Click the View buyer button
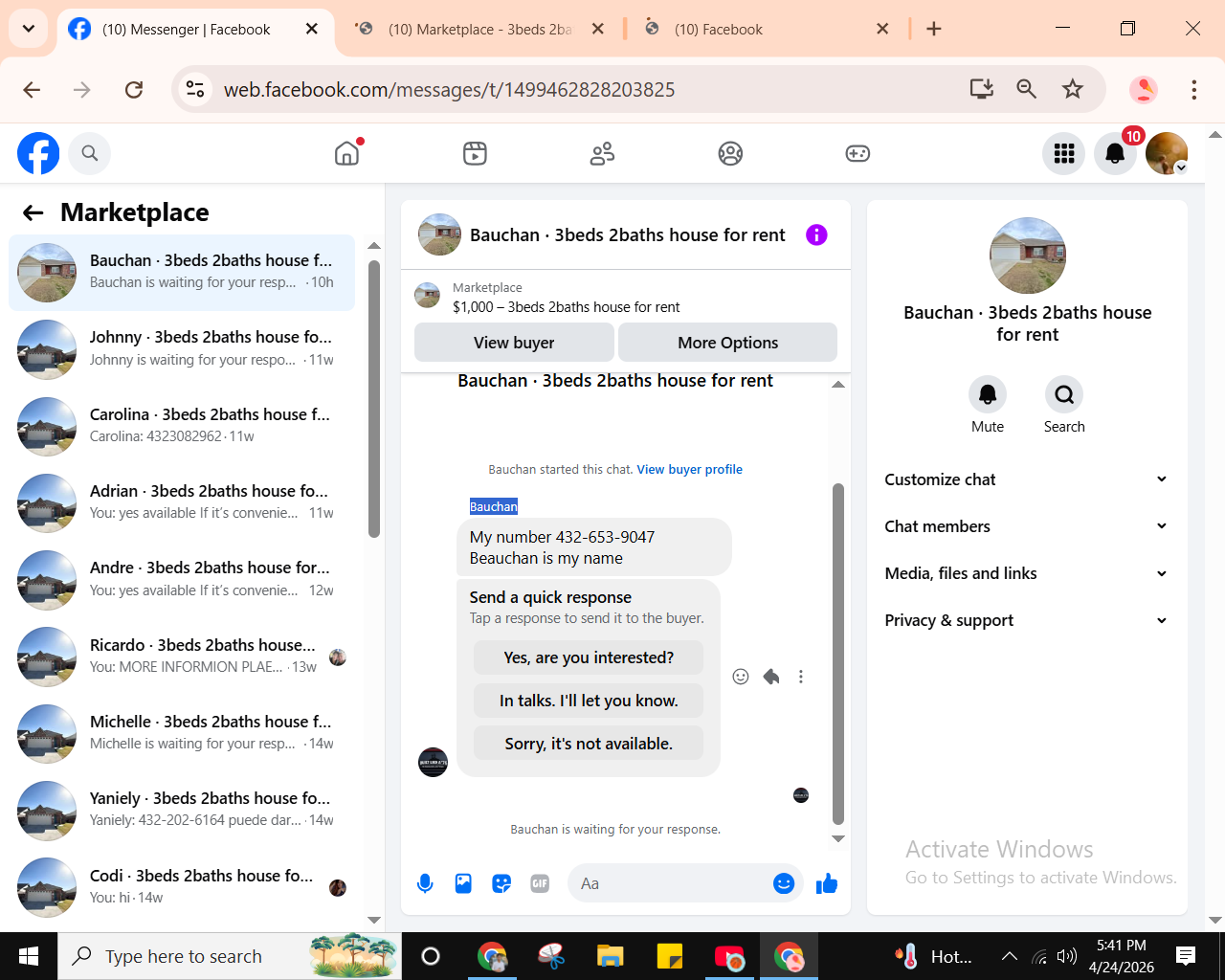1225x980 pixels. tap(514, 343)
